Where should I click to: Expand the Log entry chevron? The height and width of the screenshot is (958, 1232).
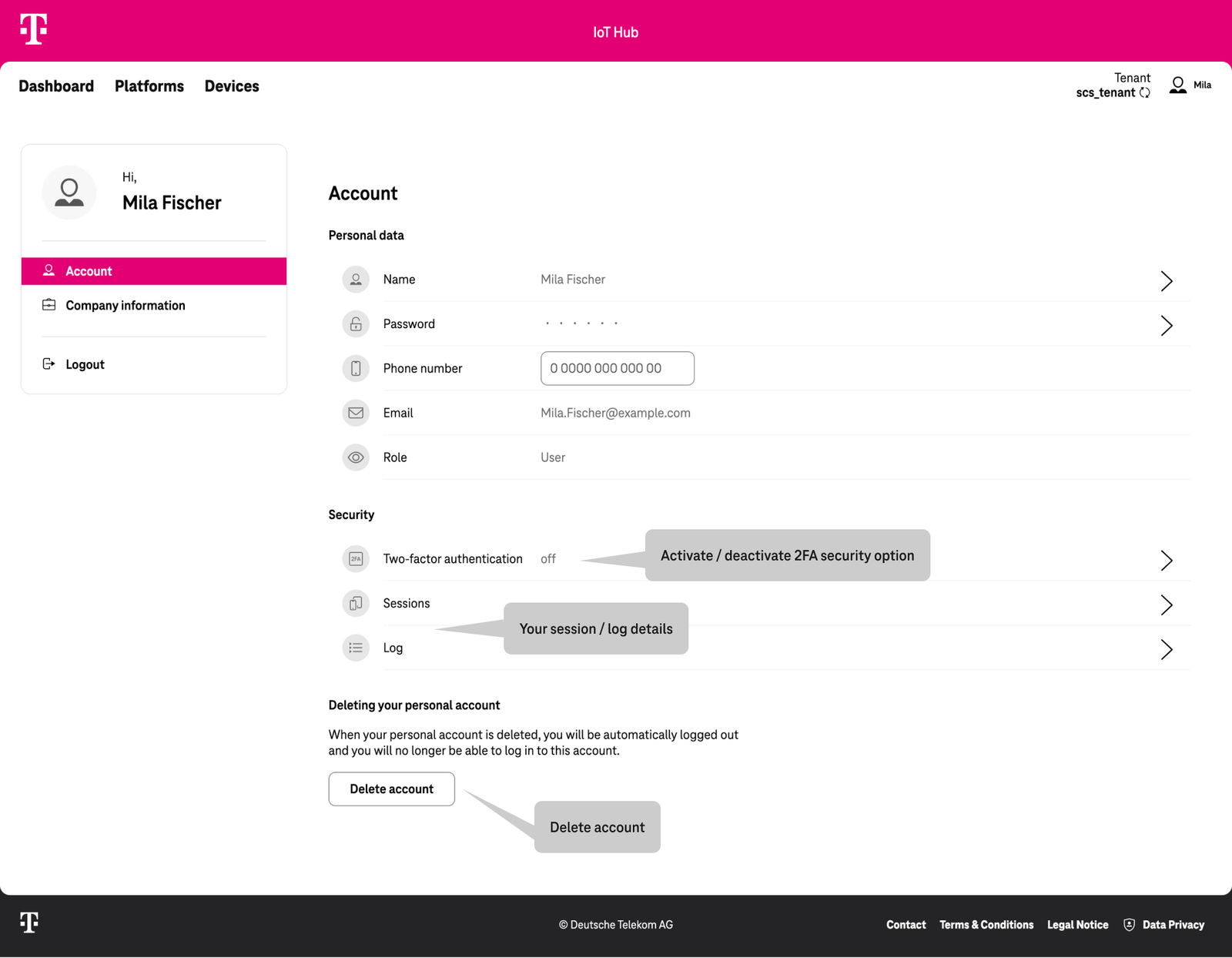(x=1167, y=650)
